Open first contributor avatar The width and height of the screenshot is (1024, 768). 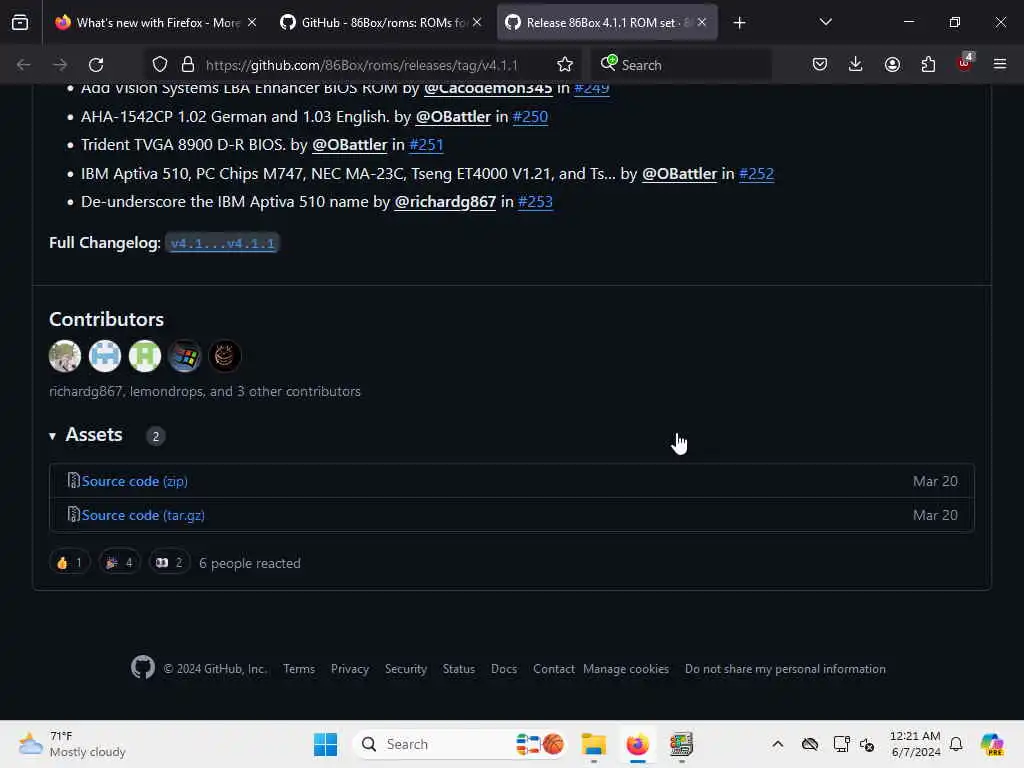65,357
